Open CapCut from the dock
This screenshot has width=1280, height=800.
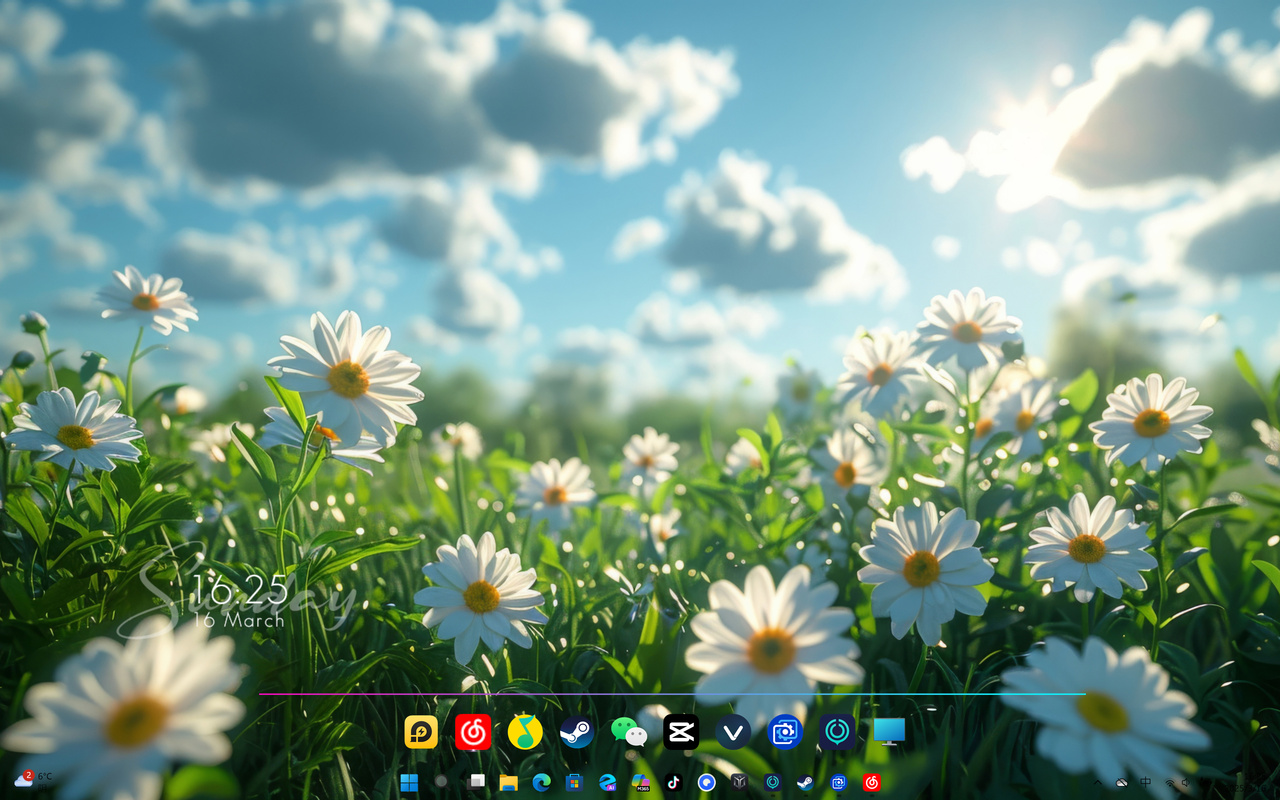click(x=681, y=732)
